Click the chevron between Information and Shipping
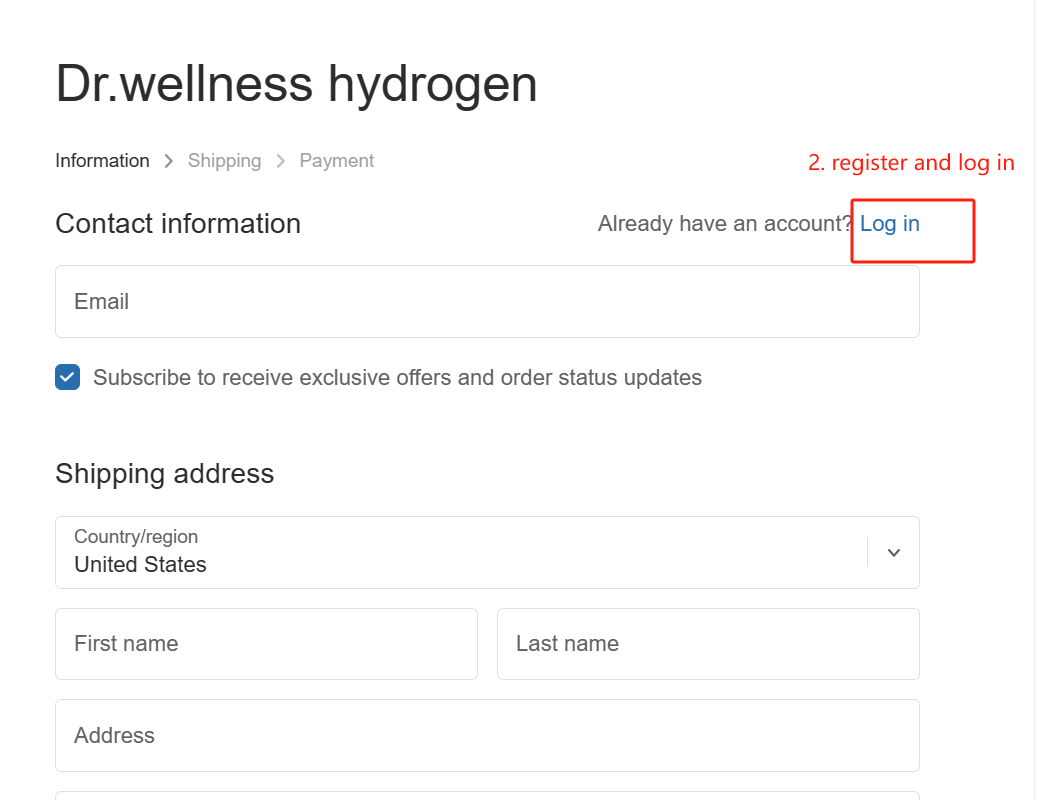1037x800 pixels. pos(169,161)
